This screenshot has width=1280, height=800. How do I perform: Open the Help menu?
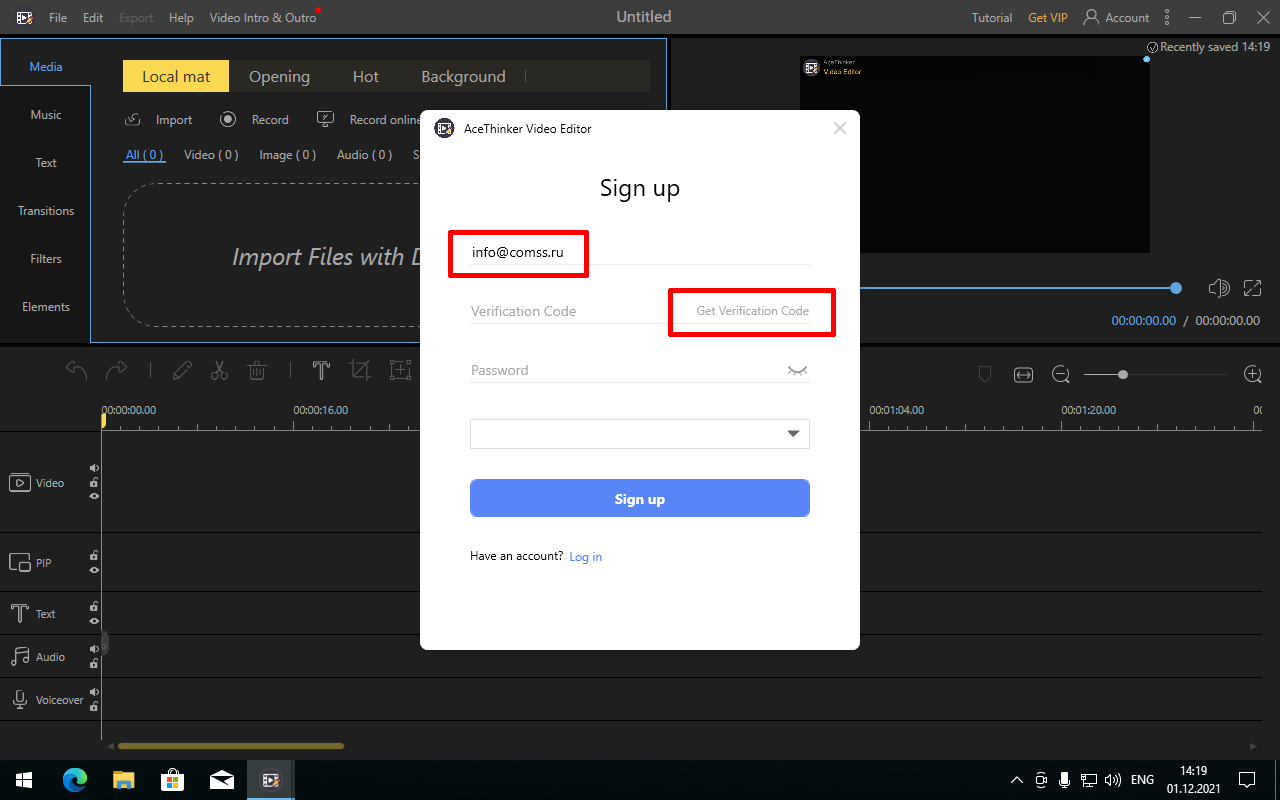(181, 18)
